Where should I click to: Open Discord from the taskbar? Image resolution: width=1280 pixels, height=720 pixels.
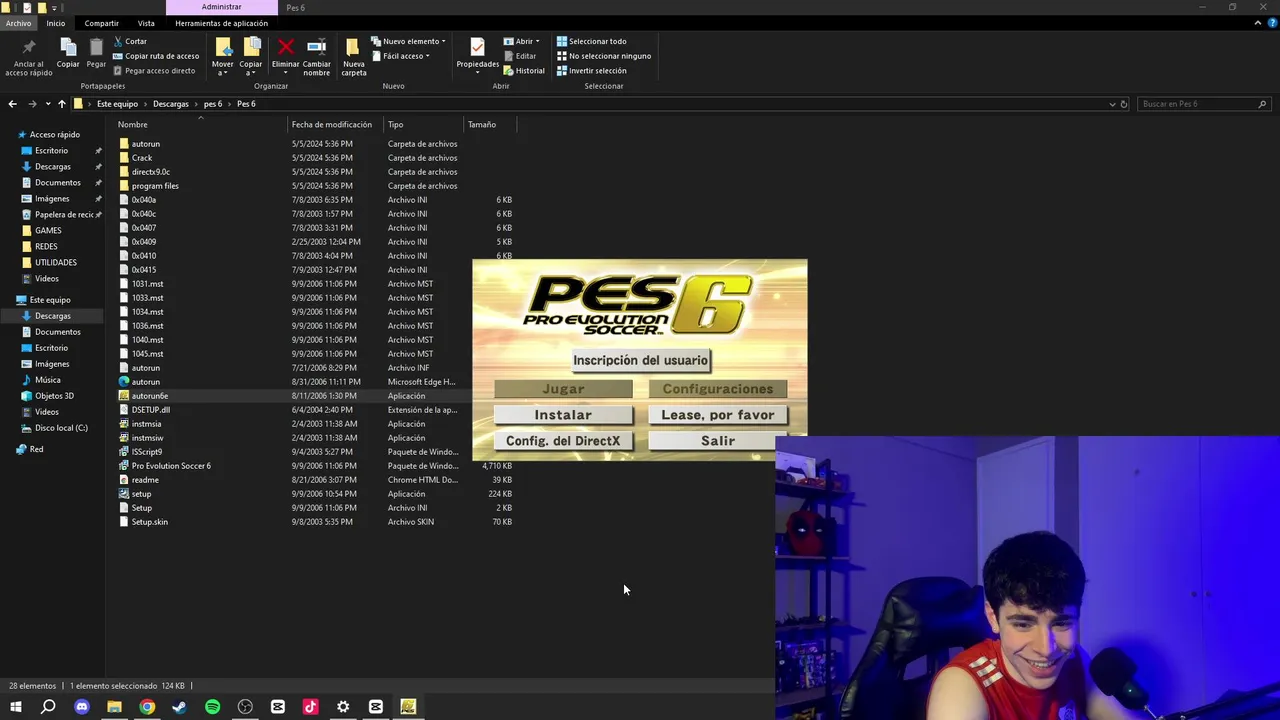[82, 707]
